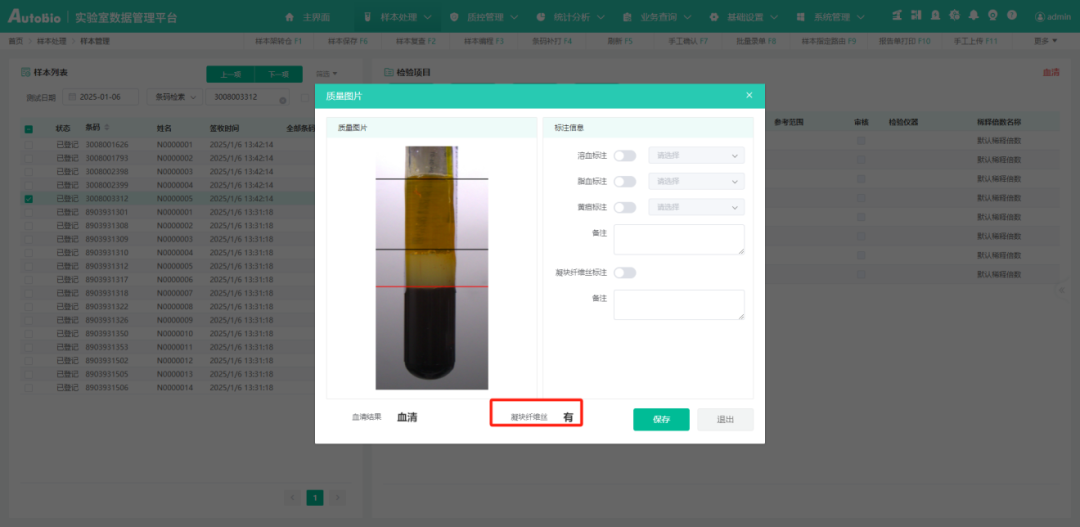Collapse the right panel with the double-arrow icon
The height and width of the screenshot is (527, 1080).
click(1061, 291)
